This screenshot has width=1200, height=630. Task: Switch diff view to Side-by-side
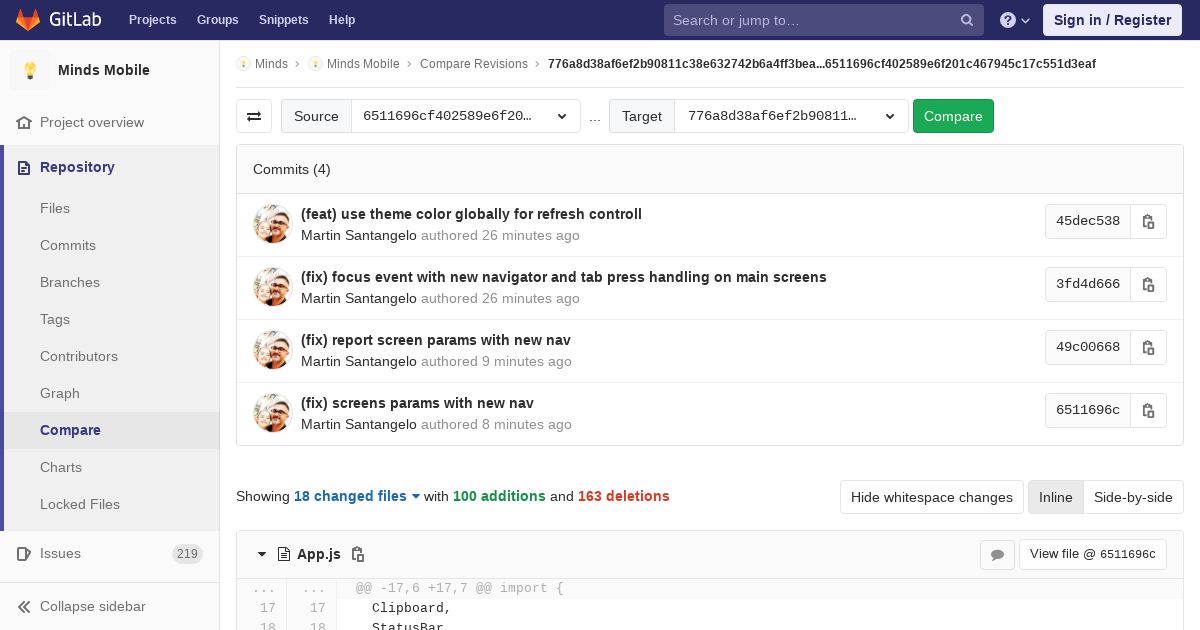pyautogui.click(x=1133, y=497)
